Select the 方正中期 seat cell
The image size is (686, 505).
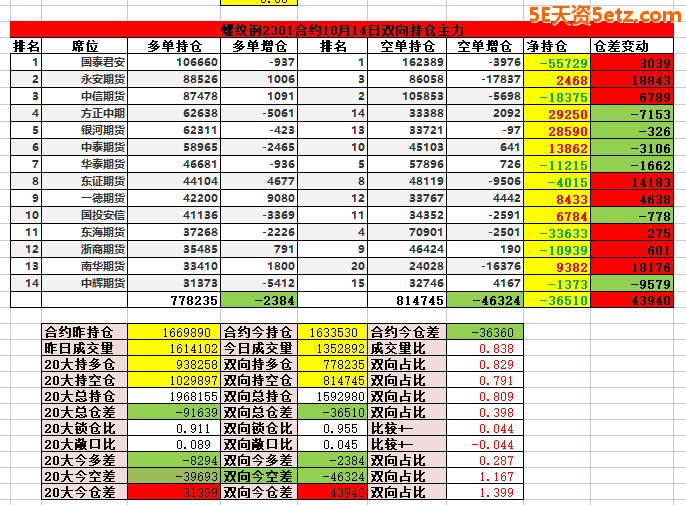(x=84, y=113)
